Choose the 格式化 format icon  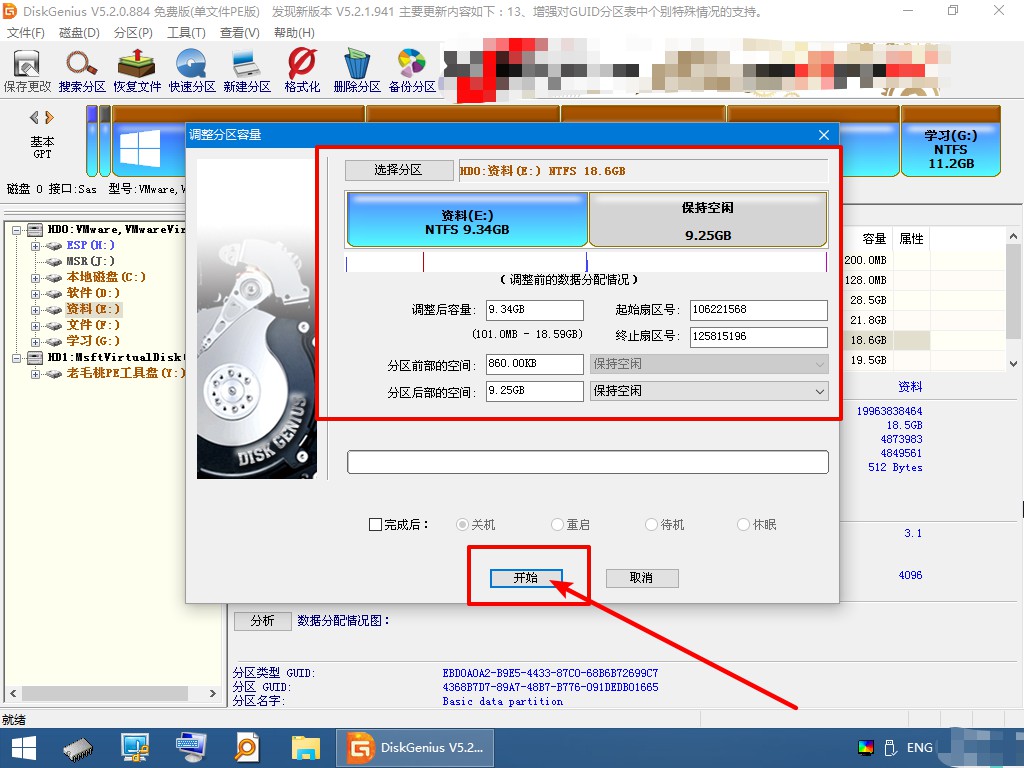click(302, 71)
